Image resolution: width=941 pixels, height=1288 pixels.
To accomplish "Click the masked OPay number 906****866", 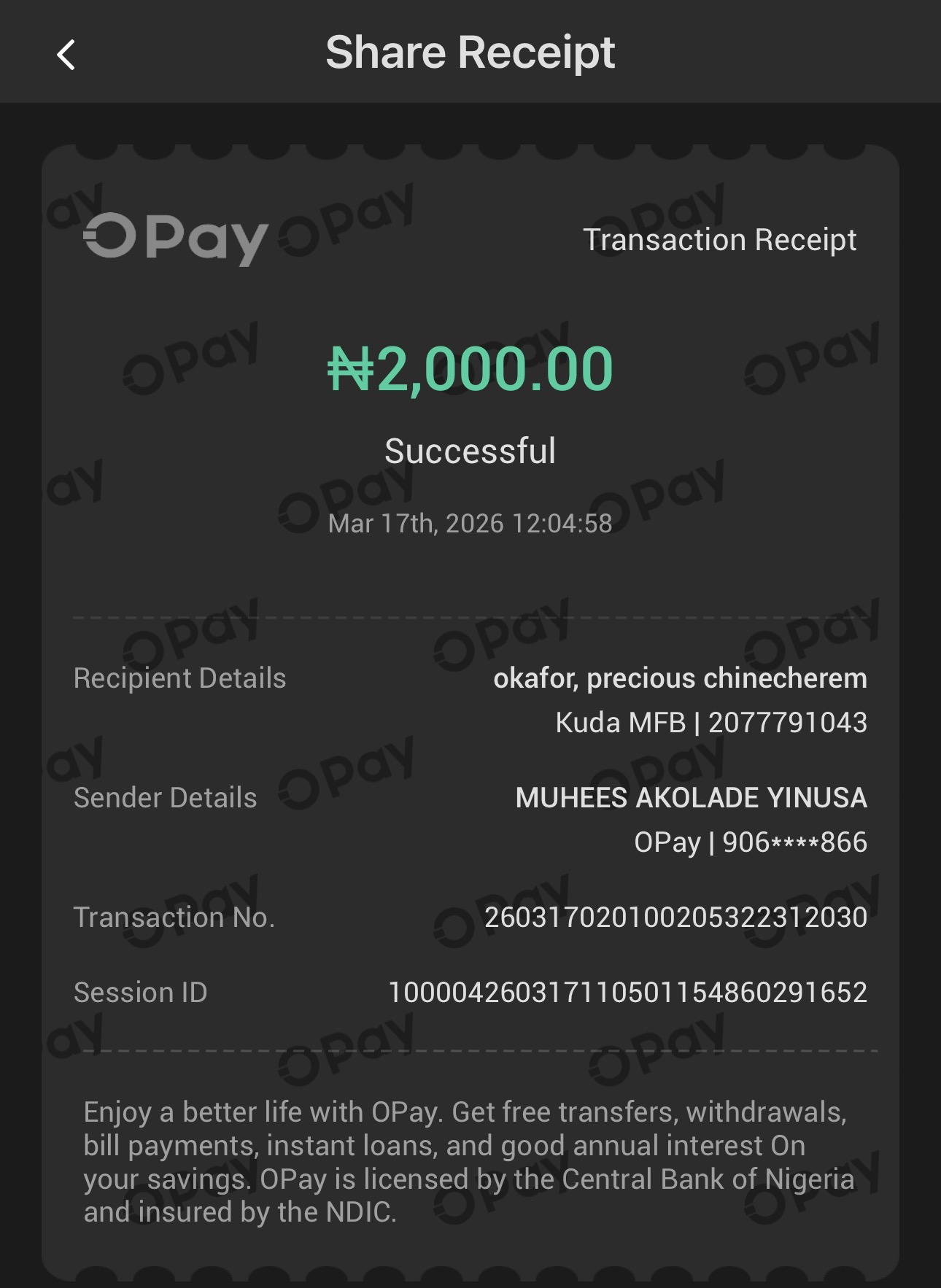I will coord(751,842).
